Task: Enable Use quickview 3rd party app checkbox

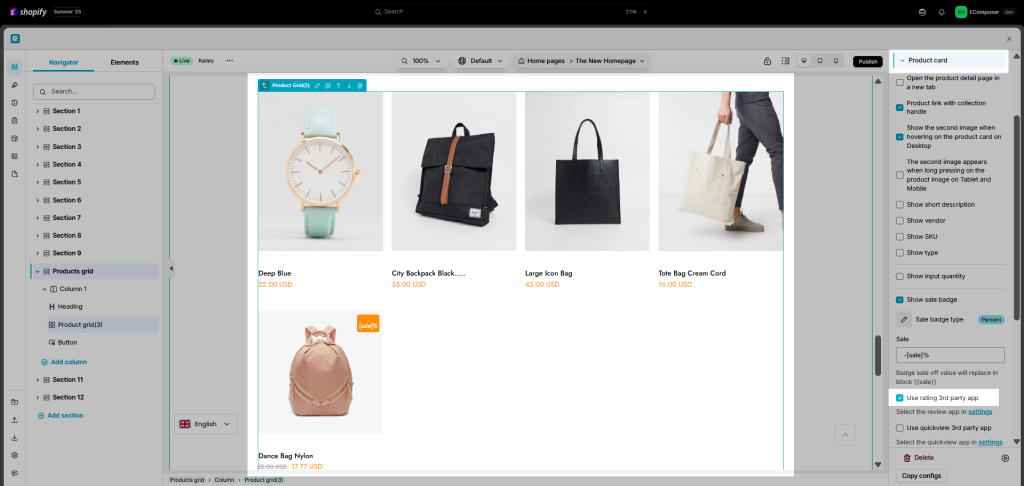Action: point(900,428)
